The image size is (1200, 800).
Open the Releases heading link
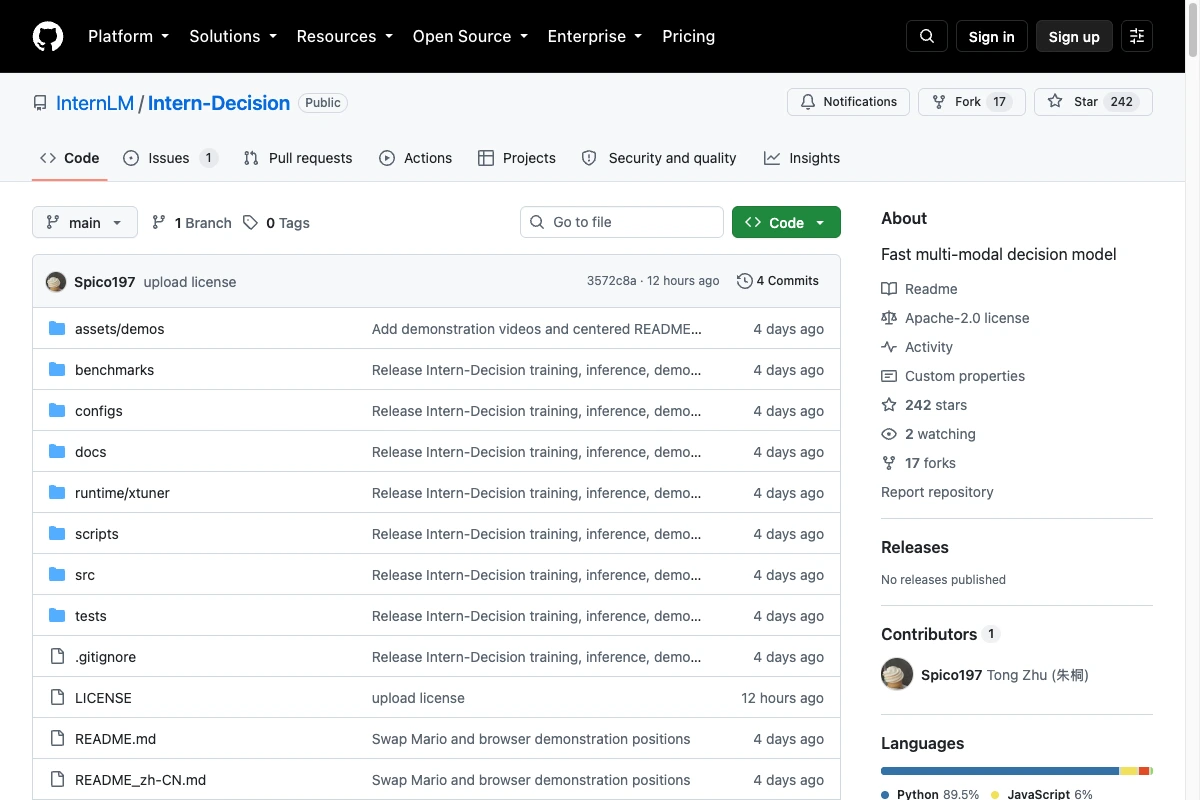point(915,547)
